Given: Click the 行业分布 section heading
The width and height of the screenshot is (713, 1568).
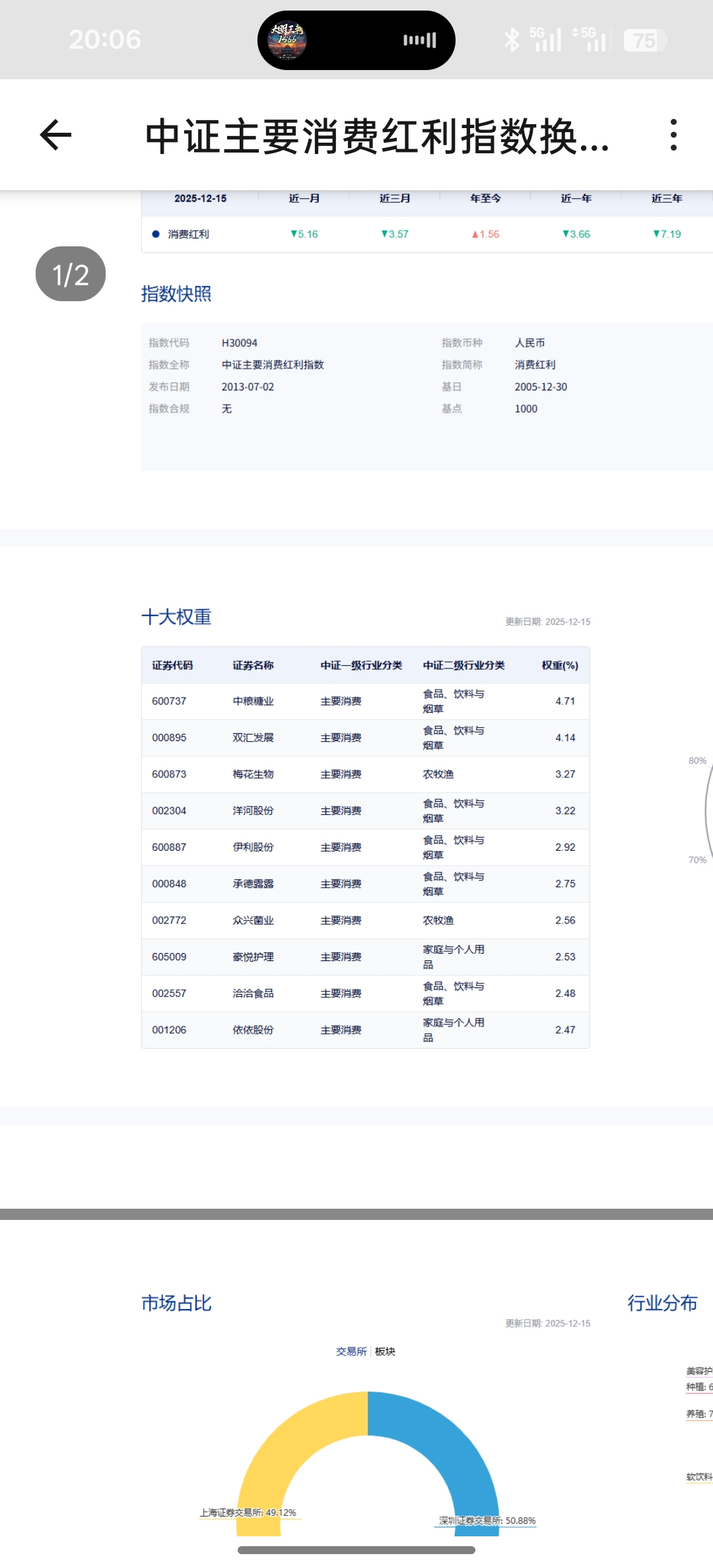Looking at the screenshot, I should pyautogui.click(x=662, y=1303).
